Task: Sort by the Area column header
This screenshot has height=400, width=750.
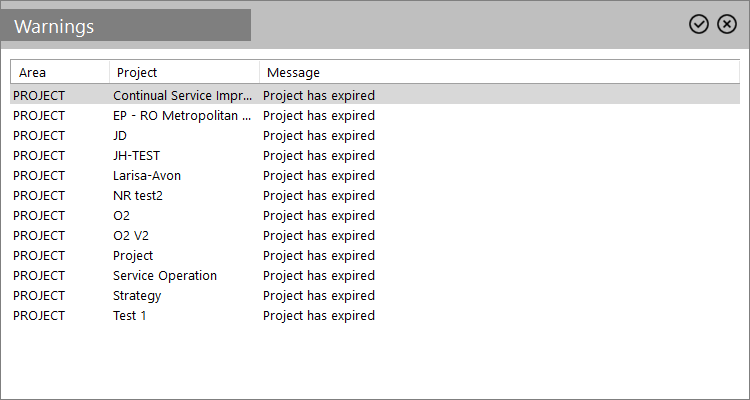Action: pos(60,72)
